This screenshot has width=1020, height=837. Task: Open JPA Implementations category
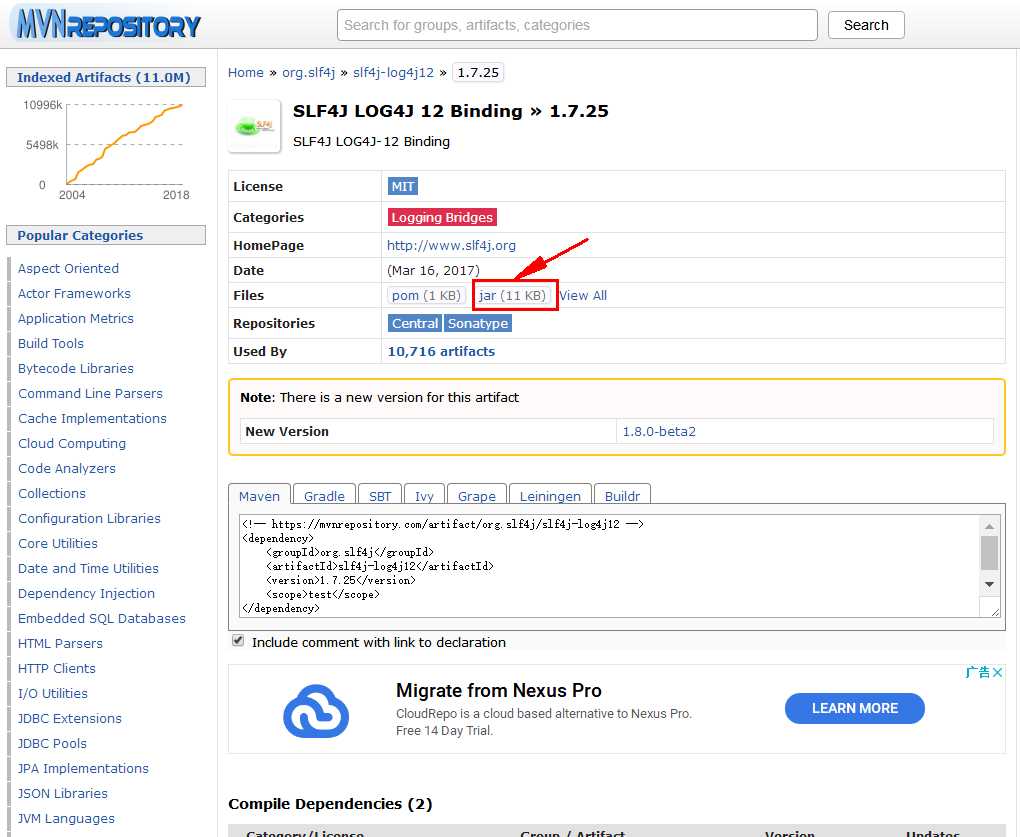click(83, 768)
